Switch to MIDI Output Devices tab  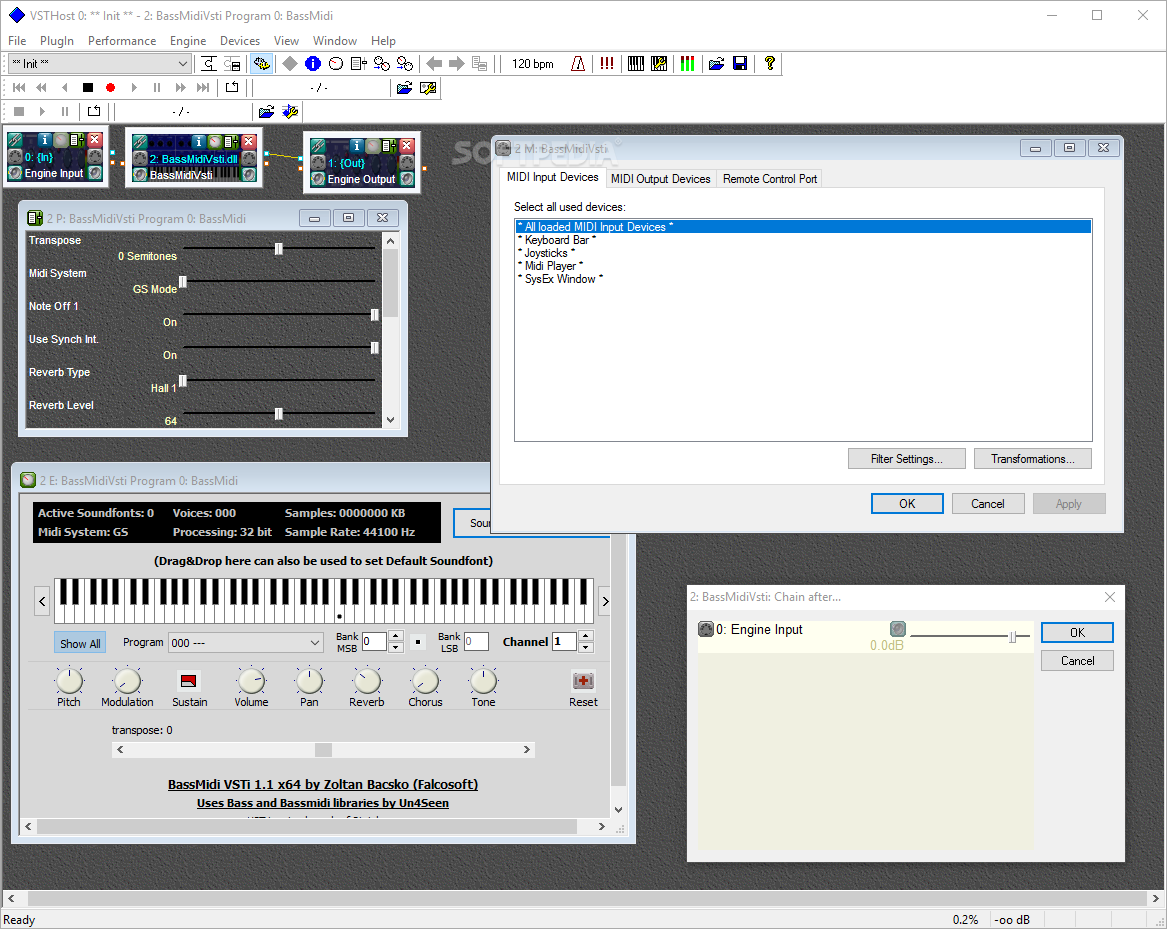[660, 179]
